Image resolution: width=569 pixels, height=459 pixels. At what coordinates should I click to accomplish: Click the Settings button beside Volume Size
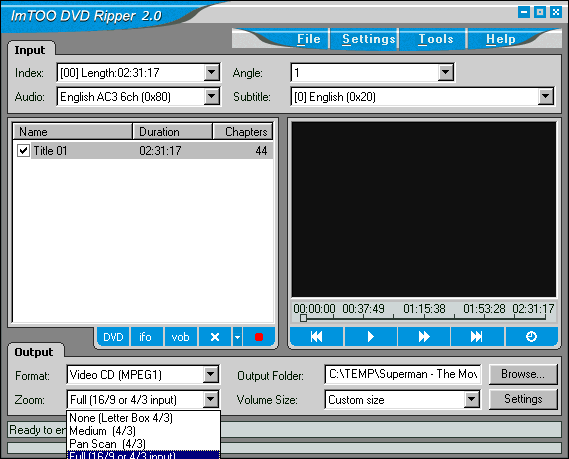[x=523, y=399]
